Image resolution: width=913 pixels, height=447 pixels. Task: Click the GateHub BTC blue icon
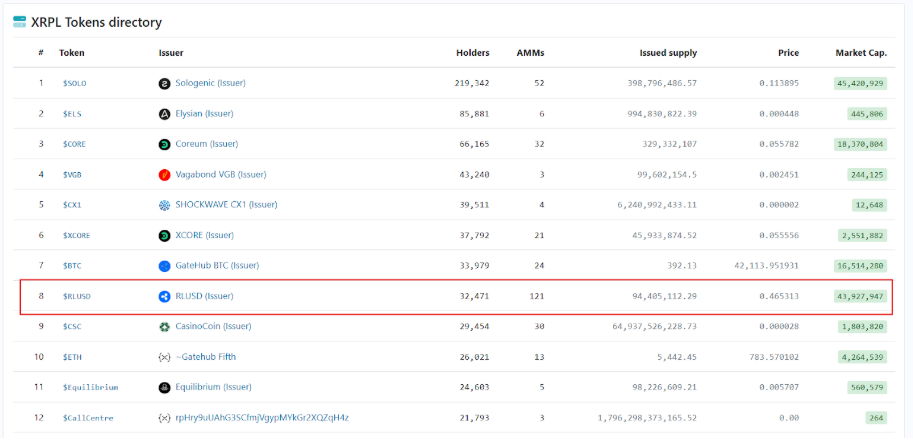tap(164, 266)
